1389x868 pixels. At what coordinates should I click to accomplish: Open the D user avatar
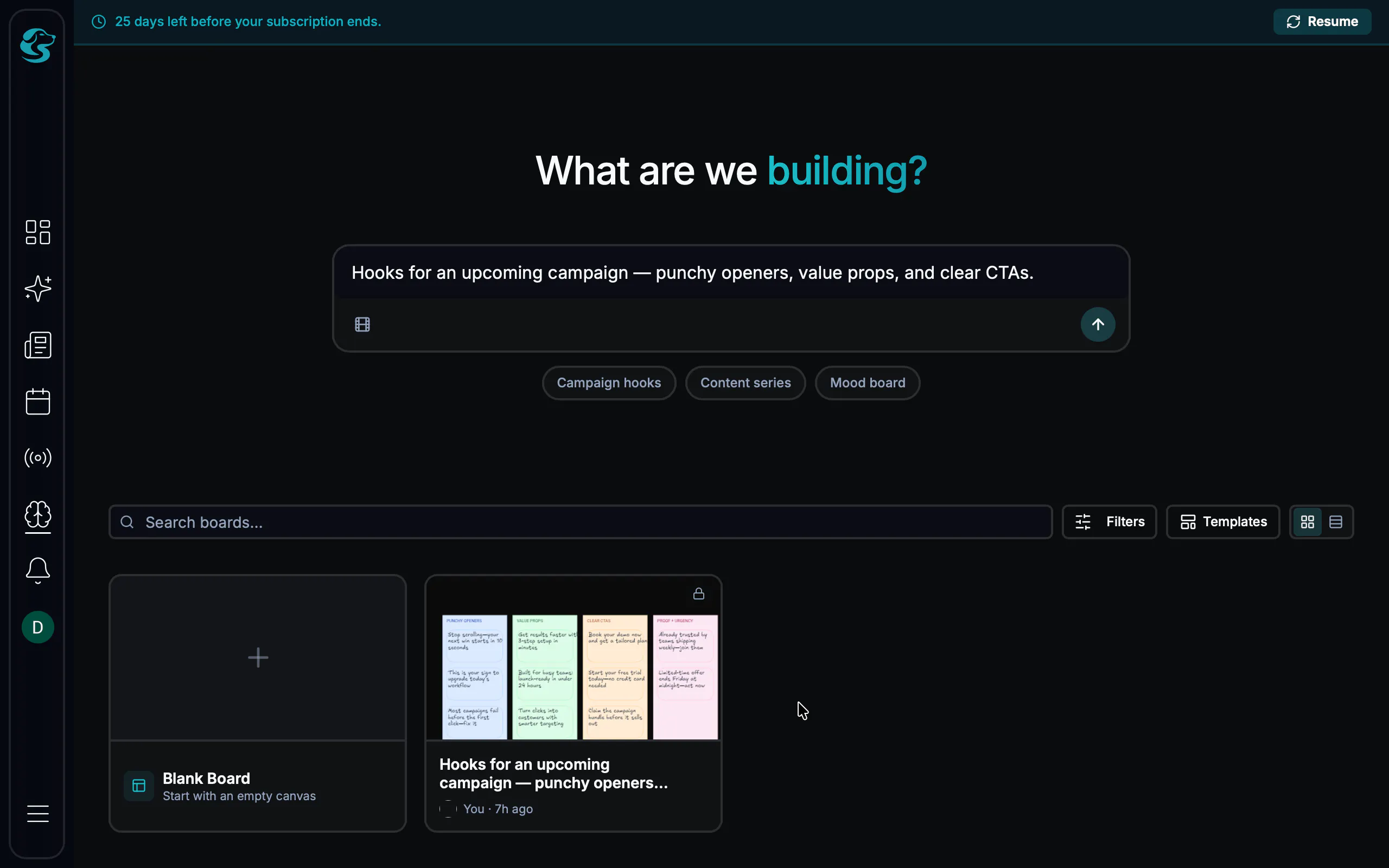(x=38, y=627)
